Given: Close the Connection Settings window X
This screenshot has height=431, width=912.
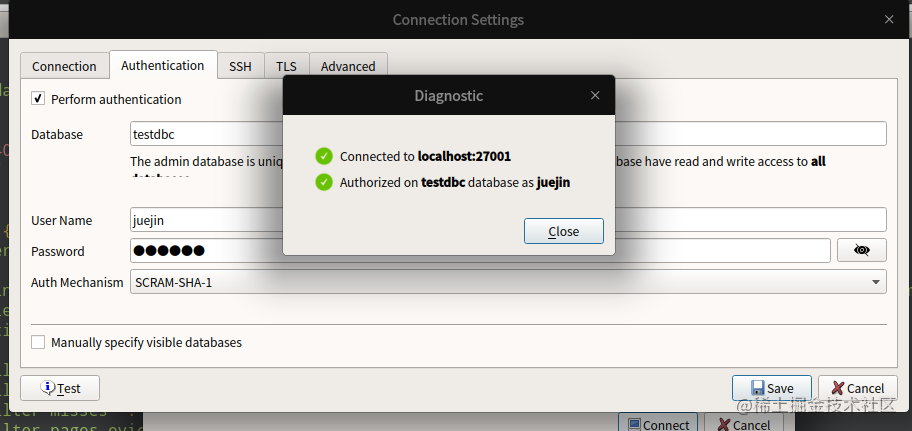Looking at the screenshot, I should pos(889,19).
